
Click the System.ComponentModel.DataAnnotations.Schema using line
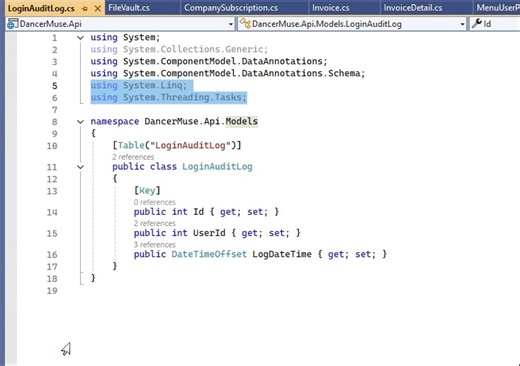(x=228, y=74)
